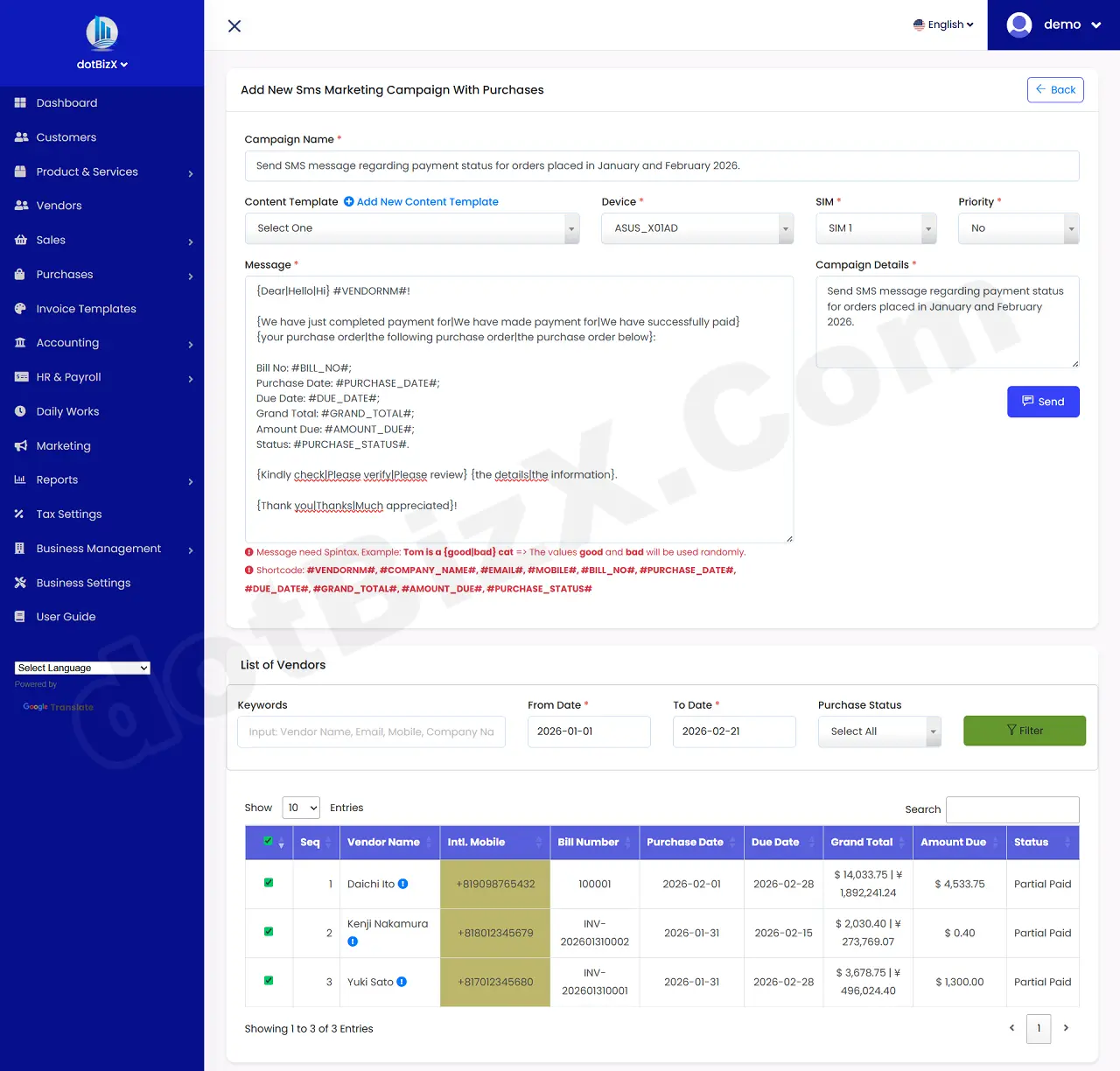Click the Send button
The image size is (1120, 1071).
[x=1043, y=402]
